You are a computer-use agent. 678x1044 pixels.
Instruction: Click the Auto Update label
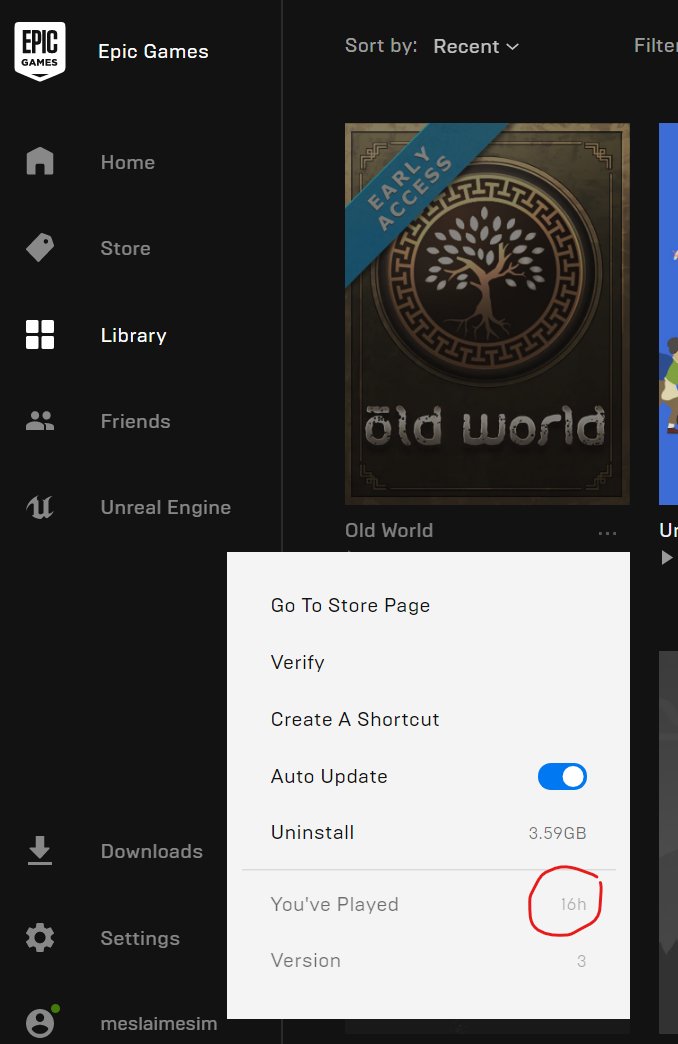tap(329, 776)
